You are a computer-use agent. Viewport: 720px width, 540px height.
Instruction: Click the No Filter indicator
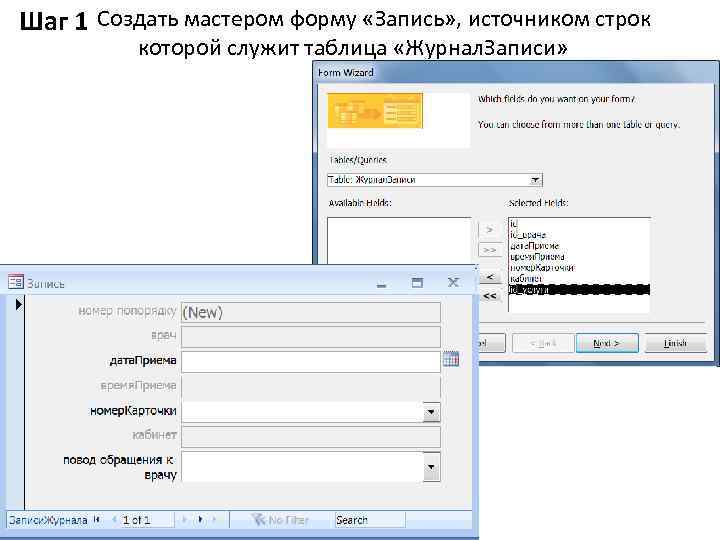280,520
